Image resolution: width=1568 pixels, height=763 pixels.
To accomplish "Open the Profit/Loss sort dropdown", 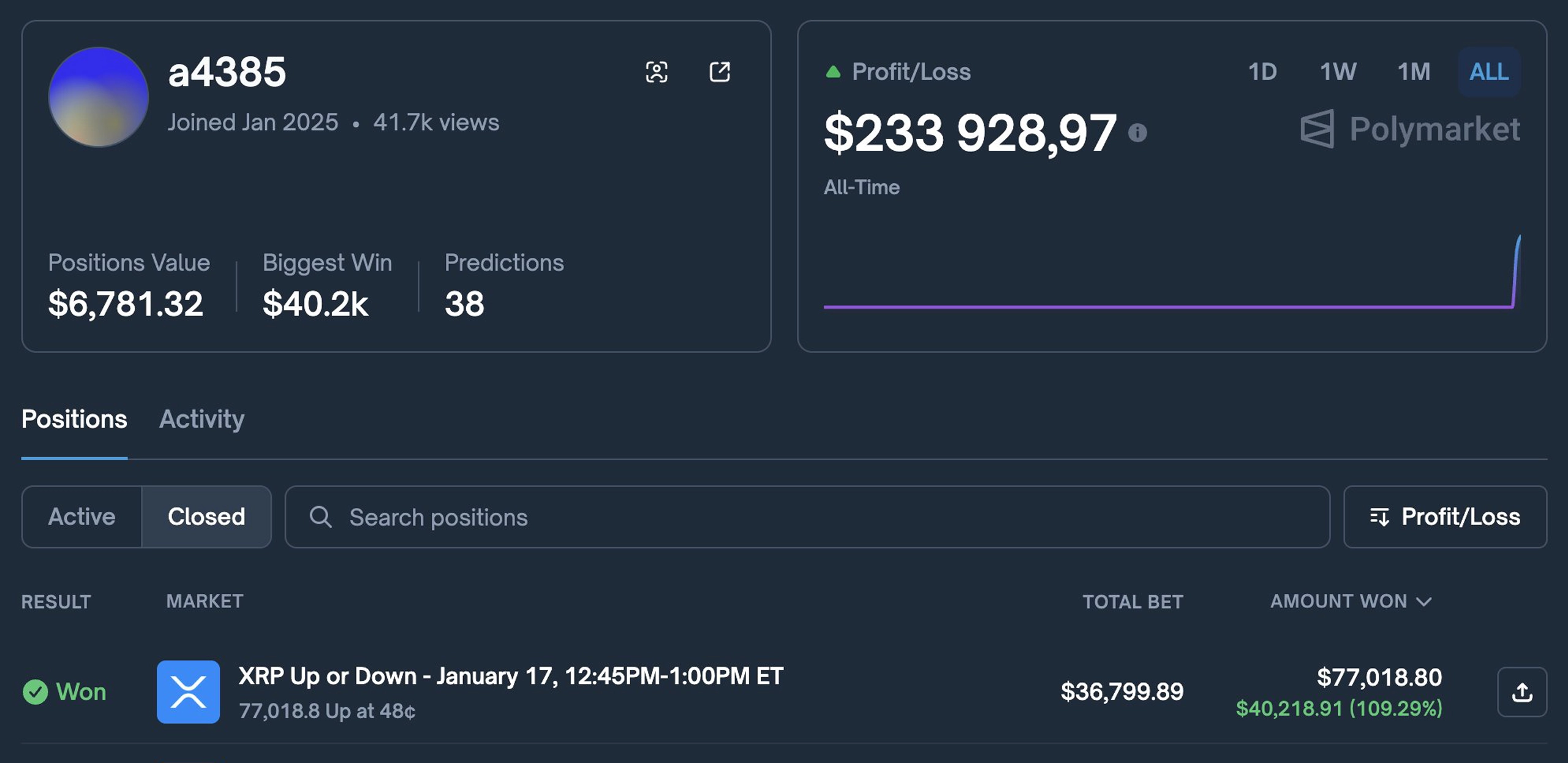I will click(1445, 517).
